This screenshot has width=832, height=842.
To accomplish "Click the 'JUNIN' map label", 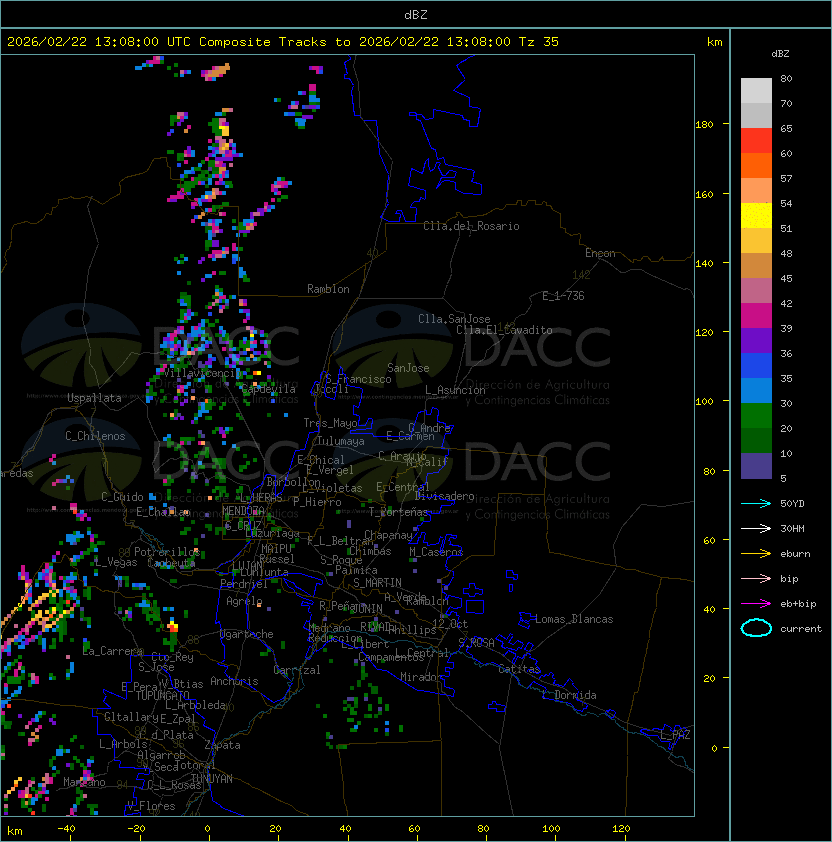I will [367, 609].
